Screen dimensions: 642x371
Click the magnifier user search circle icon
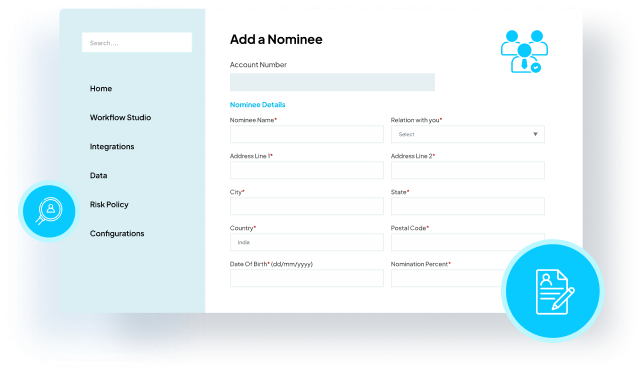tap(49, 211)
